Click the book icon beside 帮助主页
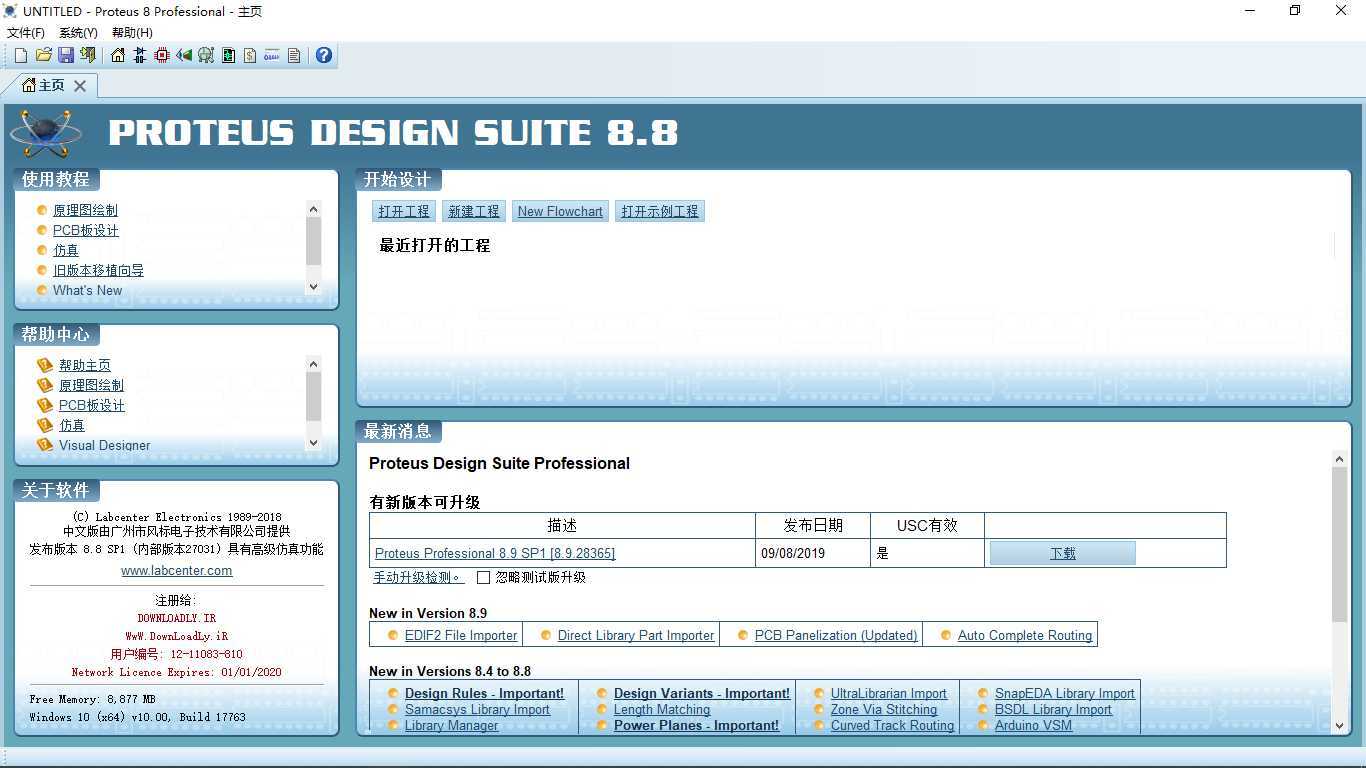The height and width of the screenshot is (768, 1366). click(x=44, y=365)
